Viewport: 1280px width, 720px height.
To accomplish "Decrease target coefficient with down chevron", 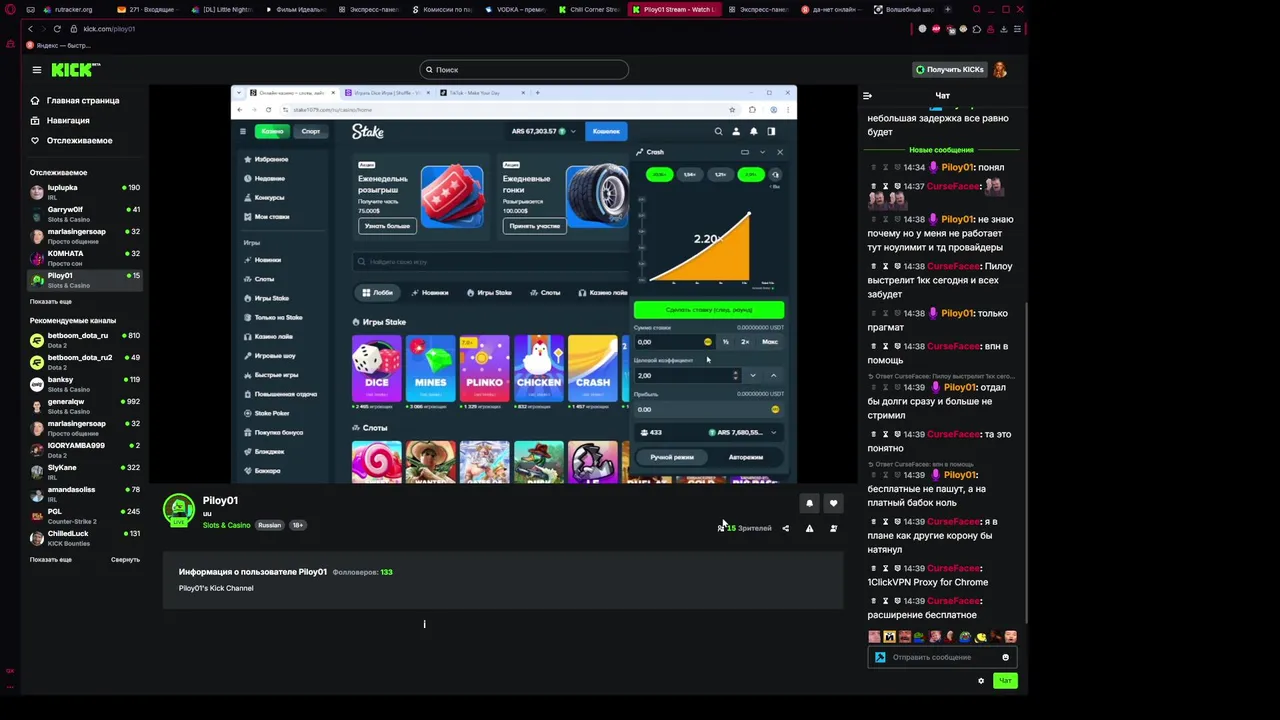I will click(752, 376).
